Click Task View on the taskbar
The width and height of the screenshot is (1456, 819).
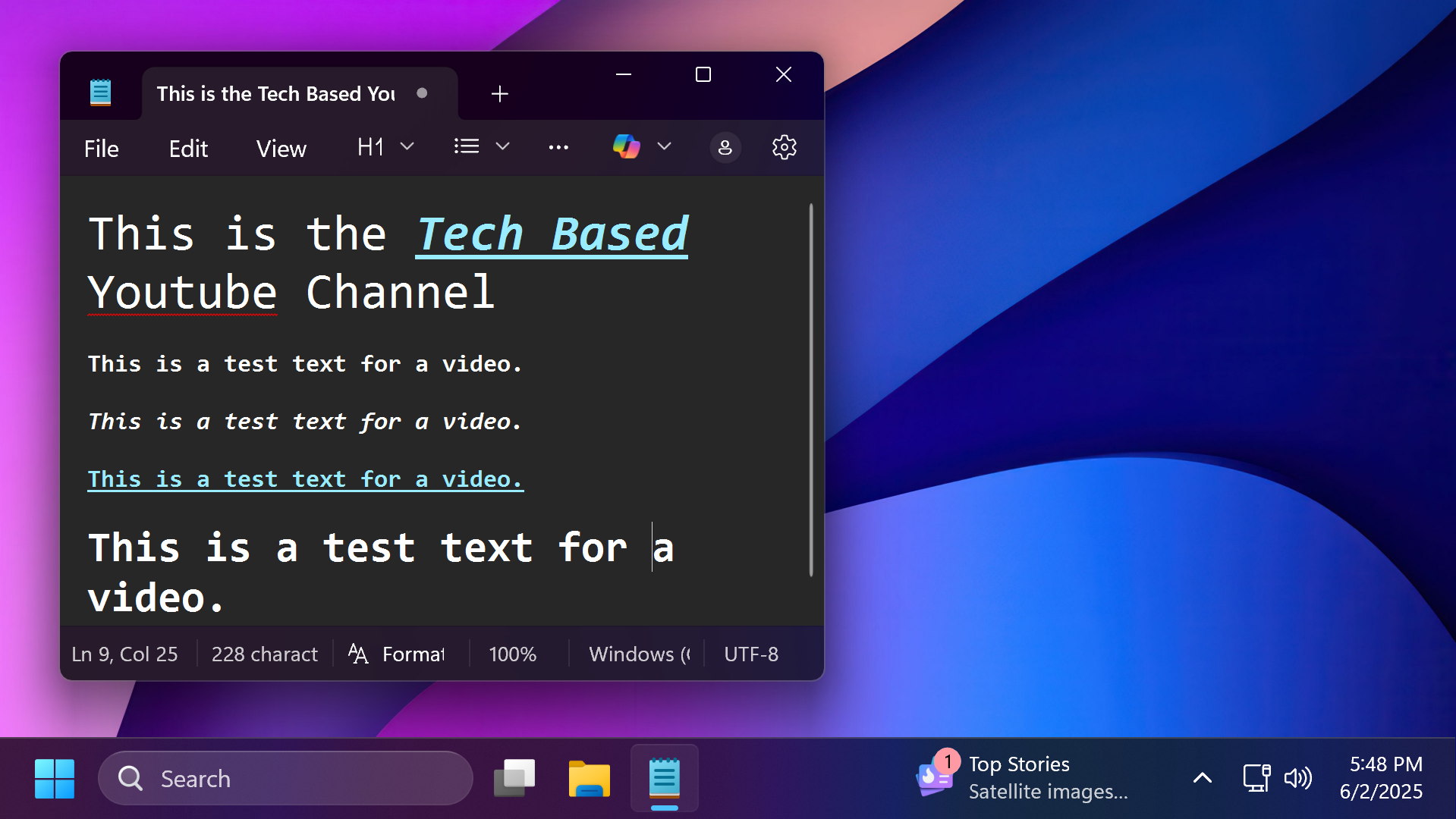[514, 778]
